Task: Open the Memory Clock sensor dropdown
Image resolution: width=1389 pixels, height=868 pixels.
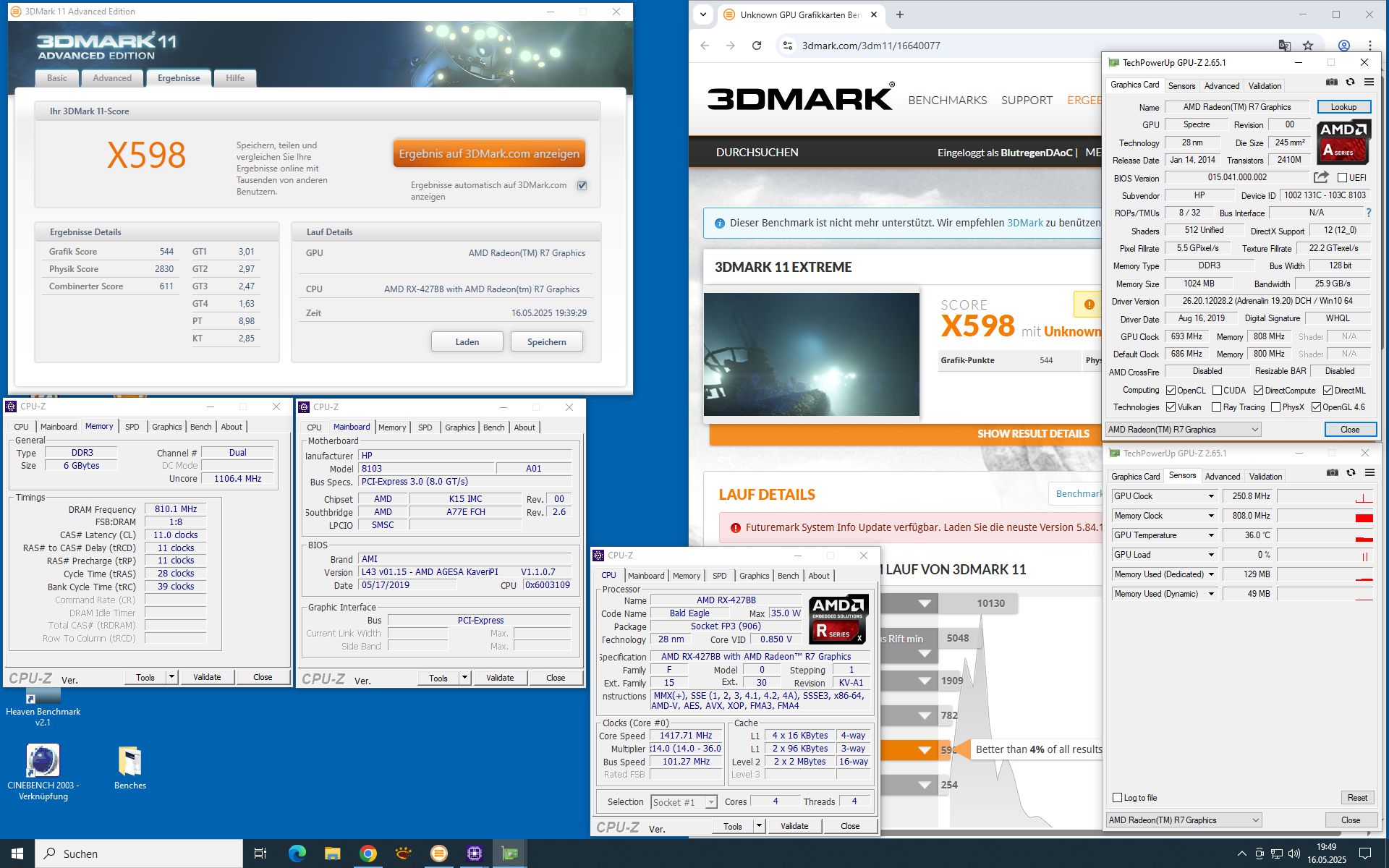Action: 1211,516
